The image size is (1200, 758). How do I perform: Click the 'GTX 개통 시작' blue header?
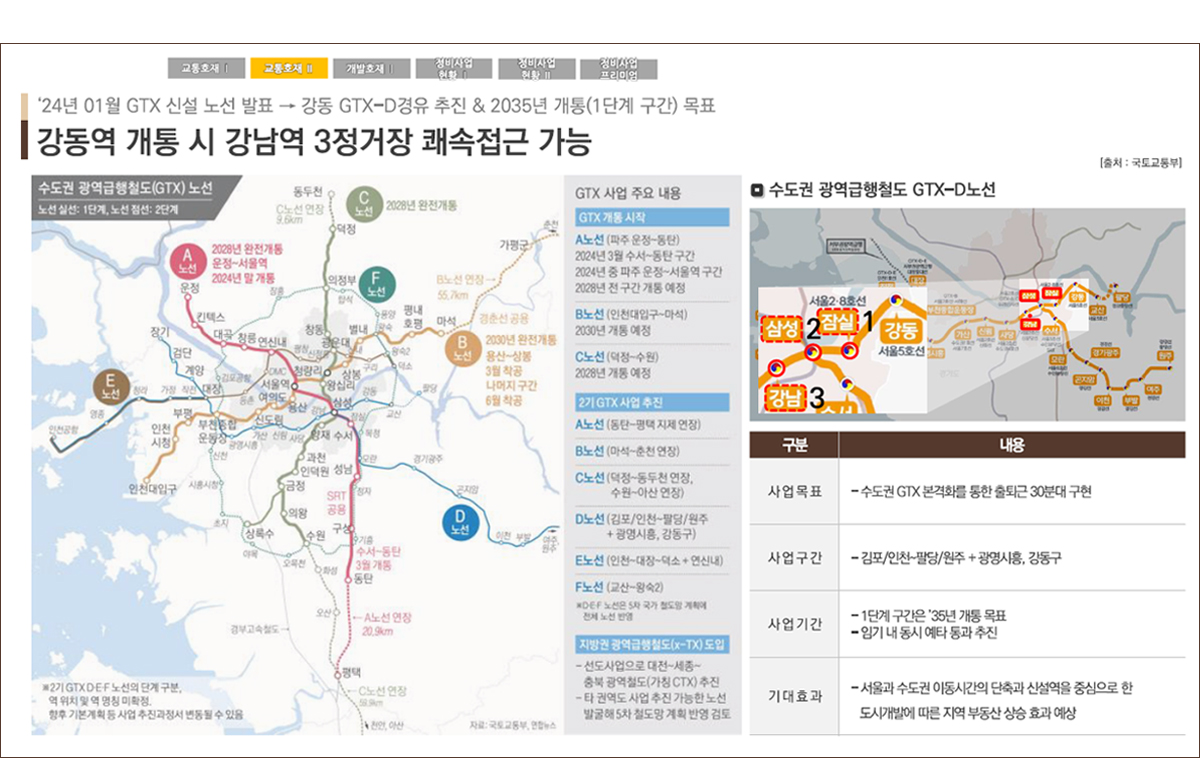coord(650,217)
